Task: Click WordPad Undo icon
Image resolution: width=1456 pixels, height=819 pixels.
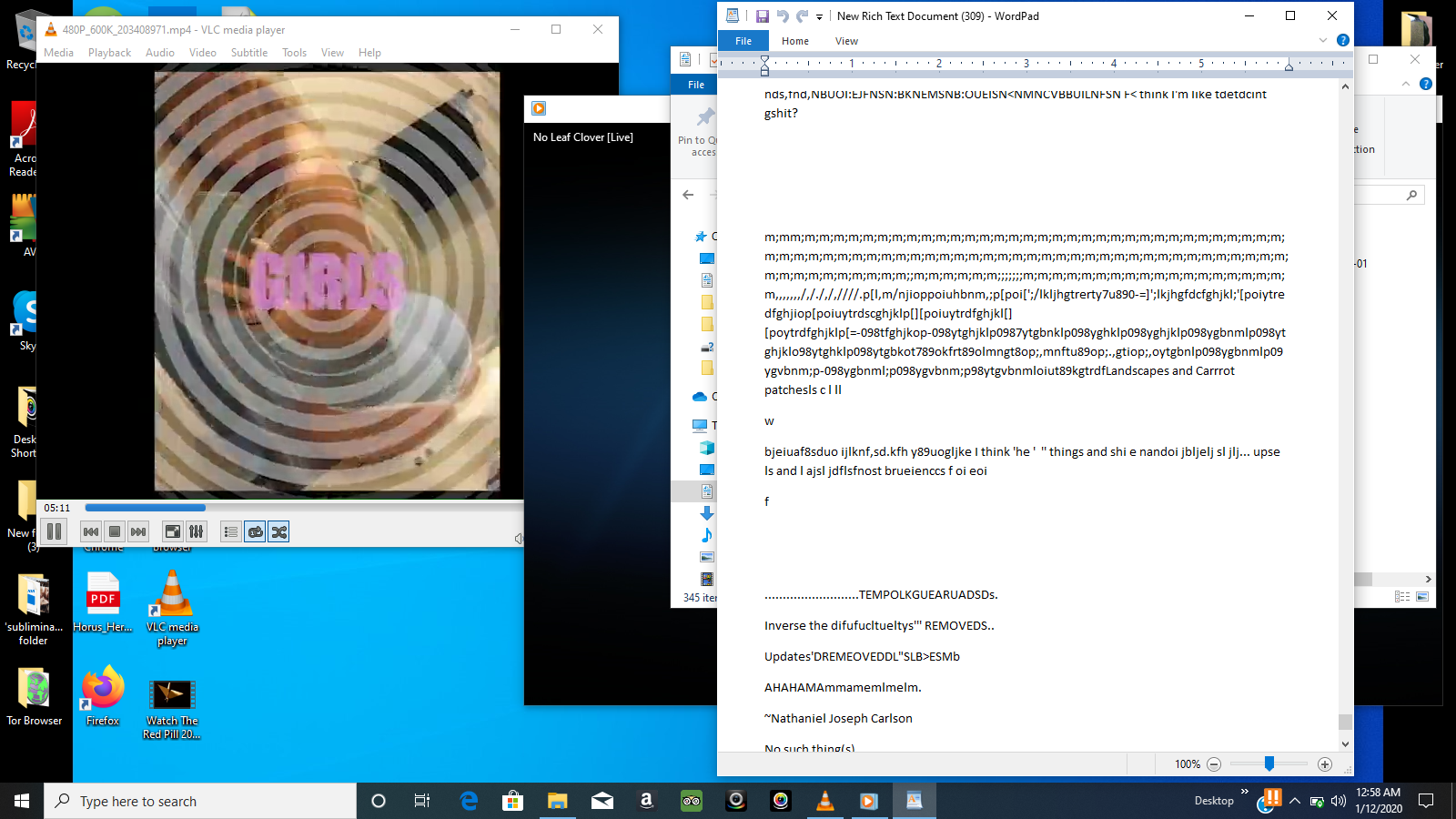Action: [x=783, y=16]
